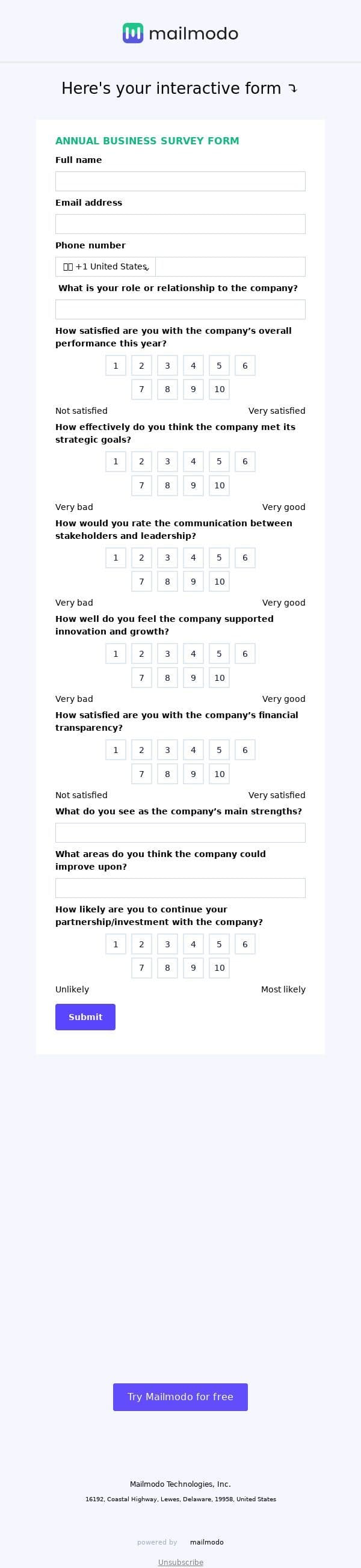Select rating 8 for stakeholder communication question
Screen dimensions: 361x1568
tap(167, 581)
